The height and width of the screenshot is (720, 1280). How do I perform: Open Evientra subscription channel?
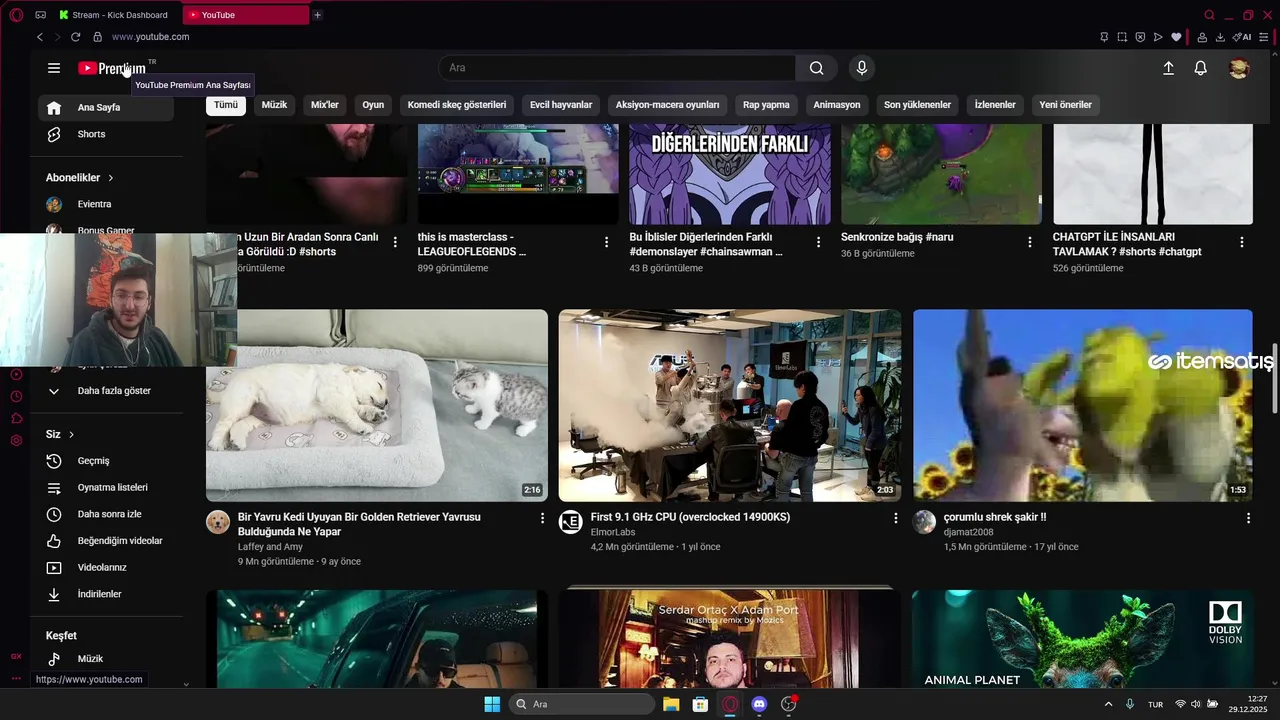pyautogui.click(x=106, y=204)
